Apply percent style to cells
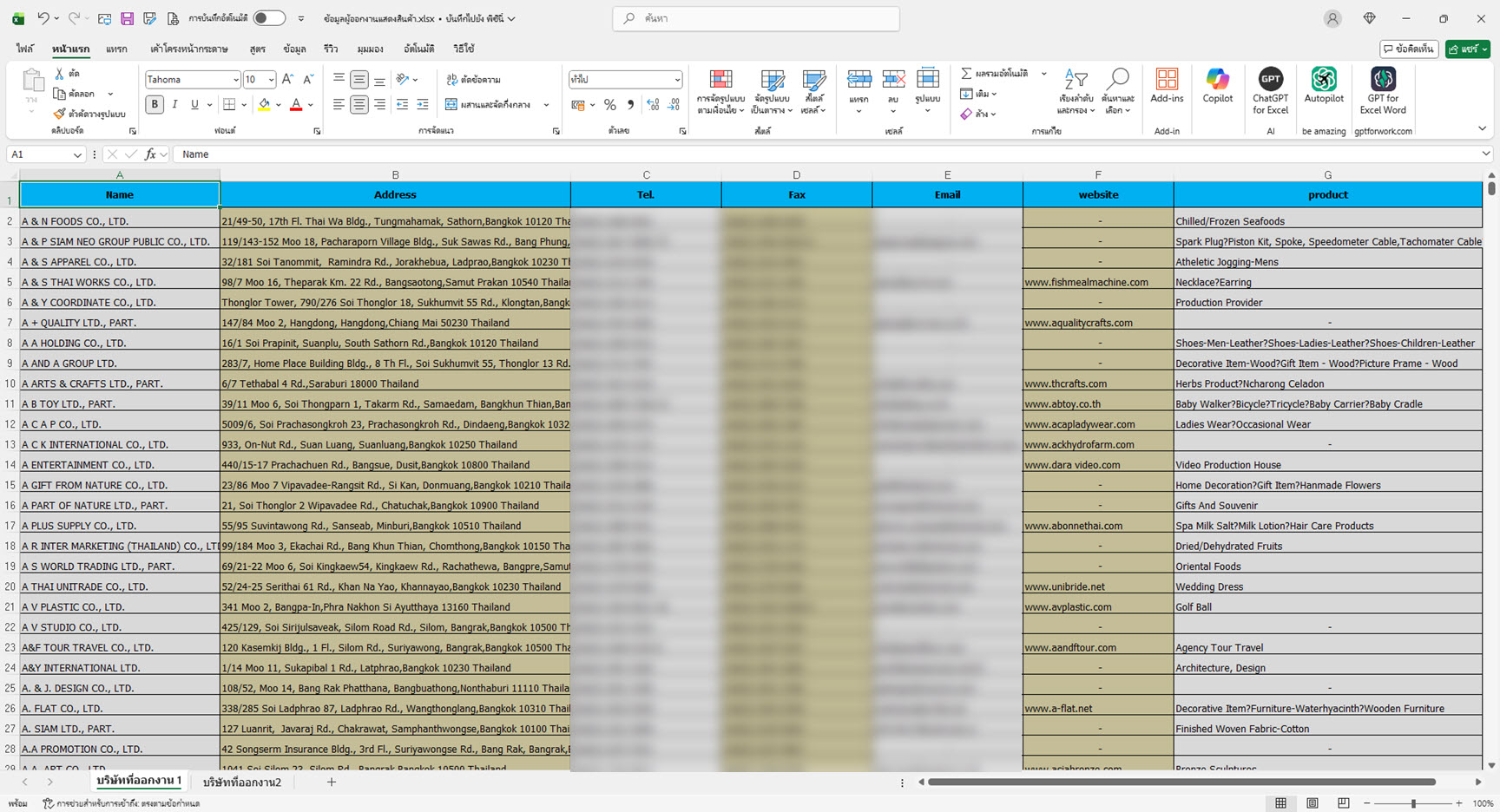The width and height of the screenshot is (1500, 812). click(x=610, y=105)
